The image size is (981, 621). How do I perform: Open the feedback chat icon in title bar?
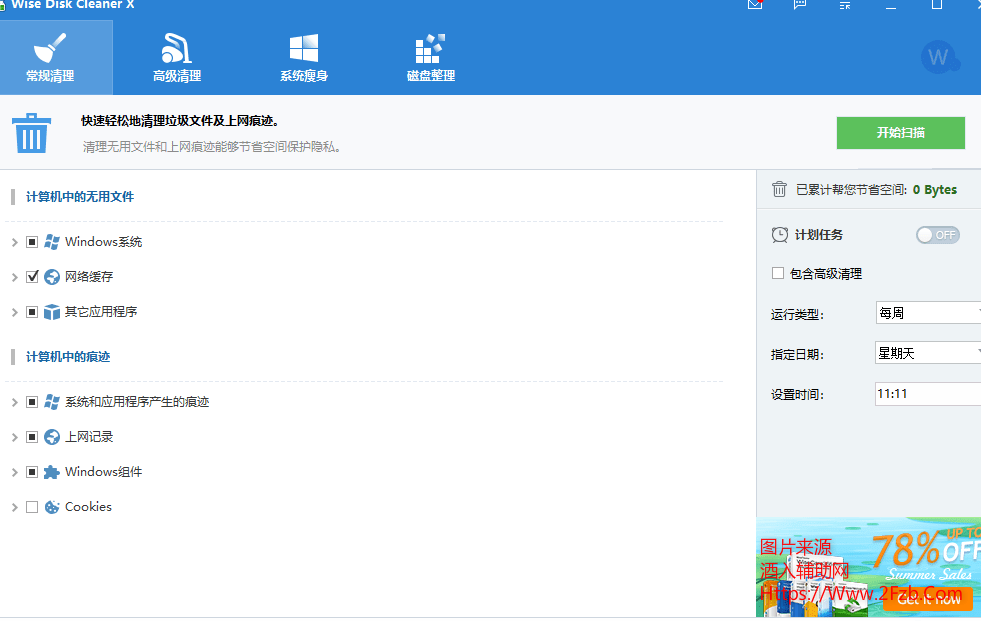800,5
